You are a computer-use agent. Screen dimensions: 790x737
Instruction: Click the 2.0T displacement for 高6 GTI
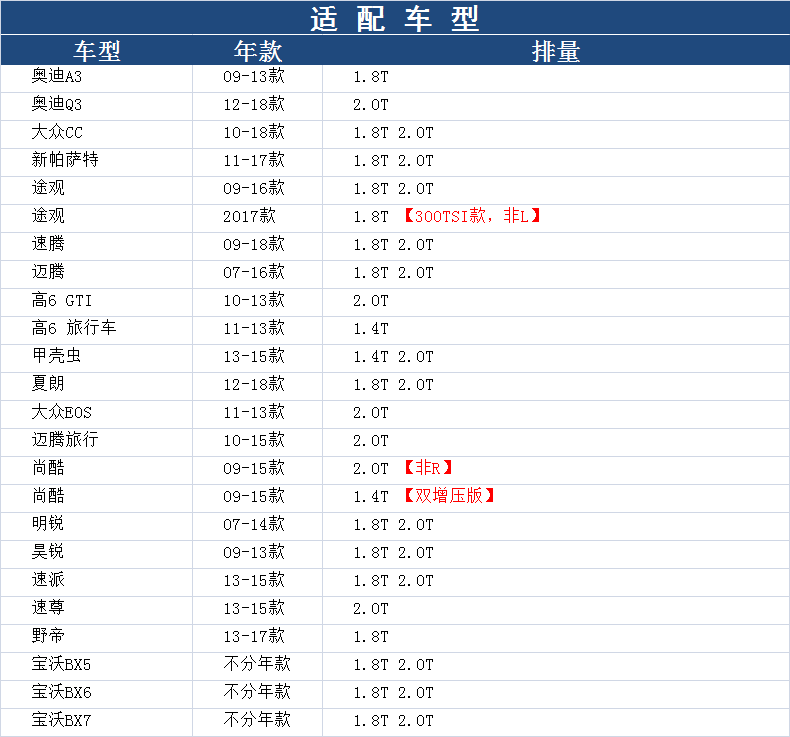tap(371, 300)
